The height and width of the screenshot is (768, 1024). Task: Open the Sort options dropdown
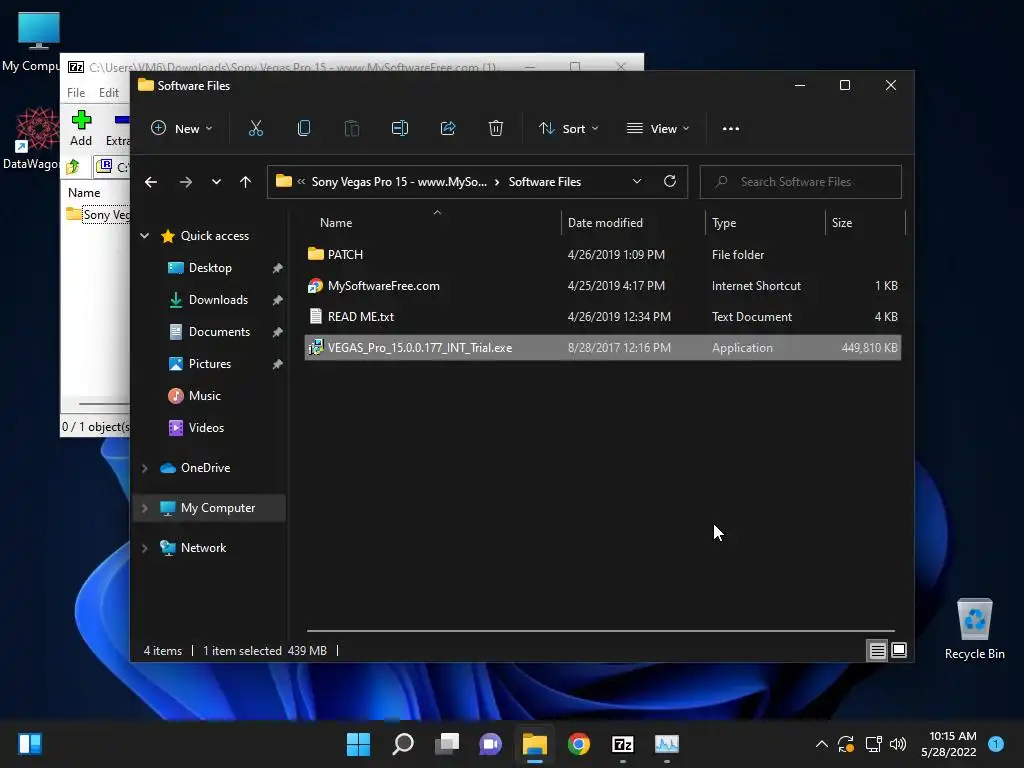(x=568, y=129)
